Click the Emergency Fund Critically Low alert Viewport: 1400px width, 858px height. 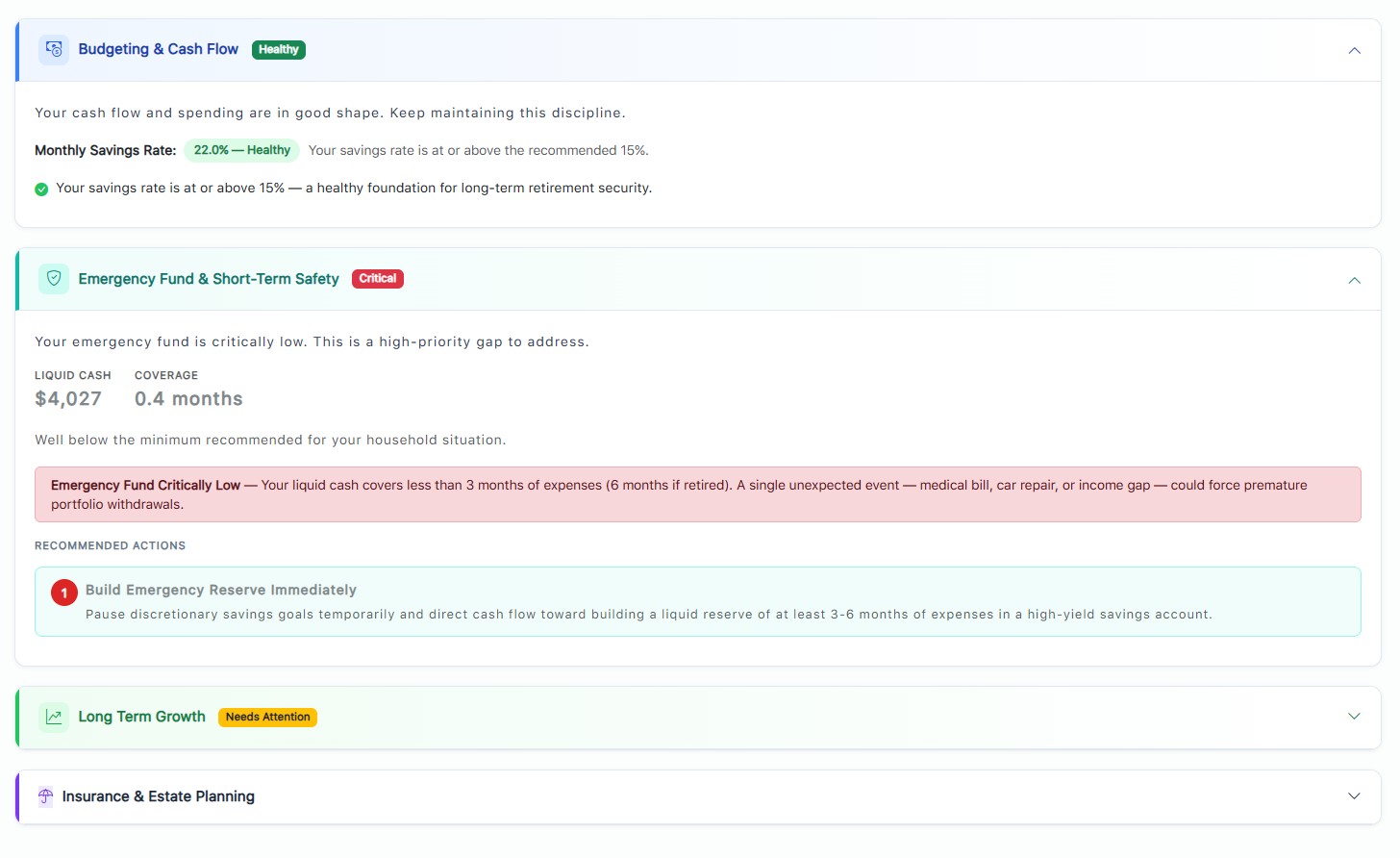coord(698,494)
